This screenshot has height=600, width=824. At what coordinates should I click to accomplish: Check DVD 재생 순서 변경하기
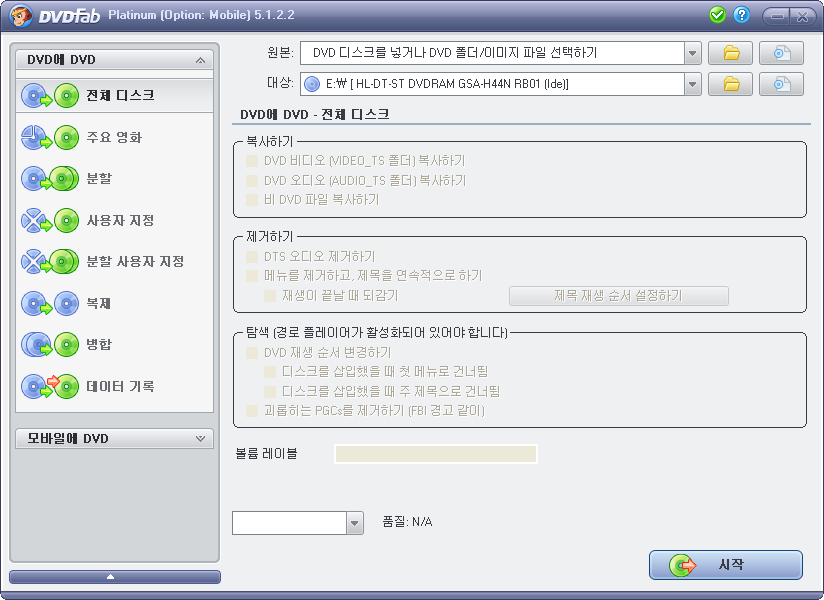pos(252,353)
